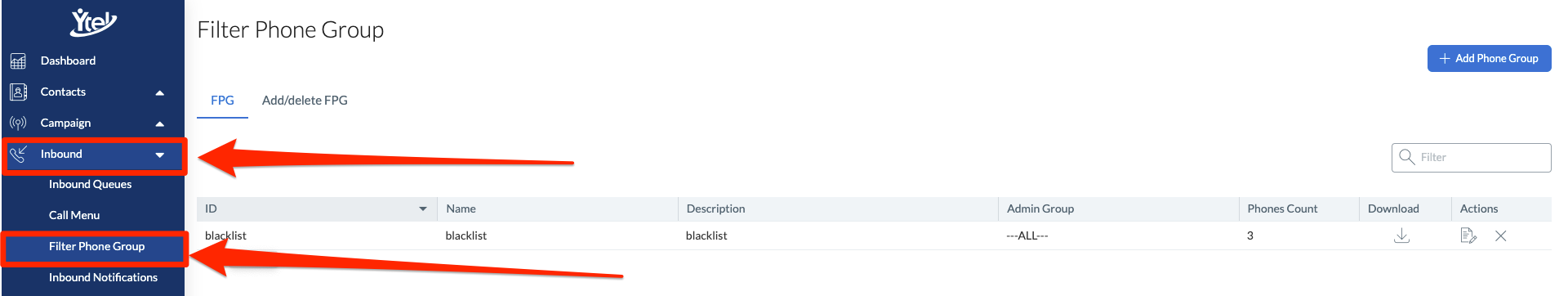
Task: Sort by ID column dropdown arrow
Action: pyautogui.click(x=423, y=209)
